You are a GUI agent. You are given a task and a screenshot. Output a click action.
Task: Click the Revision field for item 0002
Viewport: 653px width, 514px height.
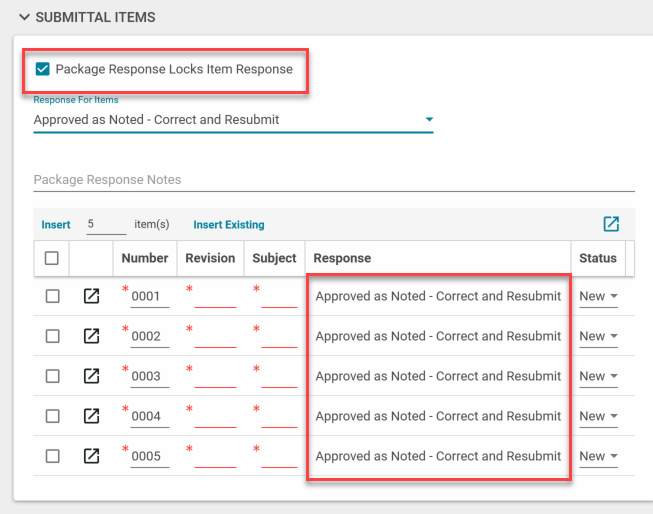pyautogui.click(x=215, y=337)
